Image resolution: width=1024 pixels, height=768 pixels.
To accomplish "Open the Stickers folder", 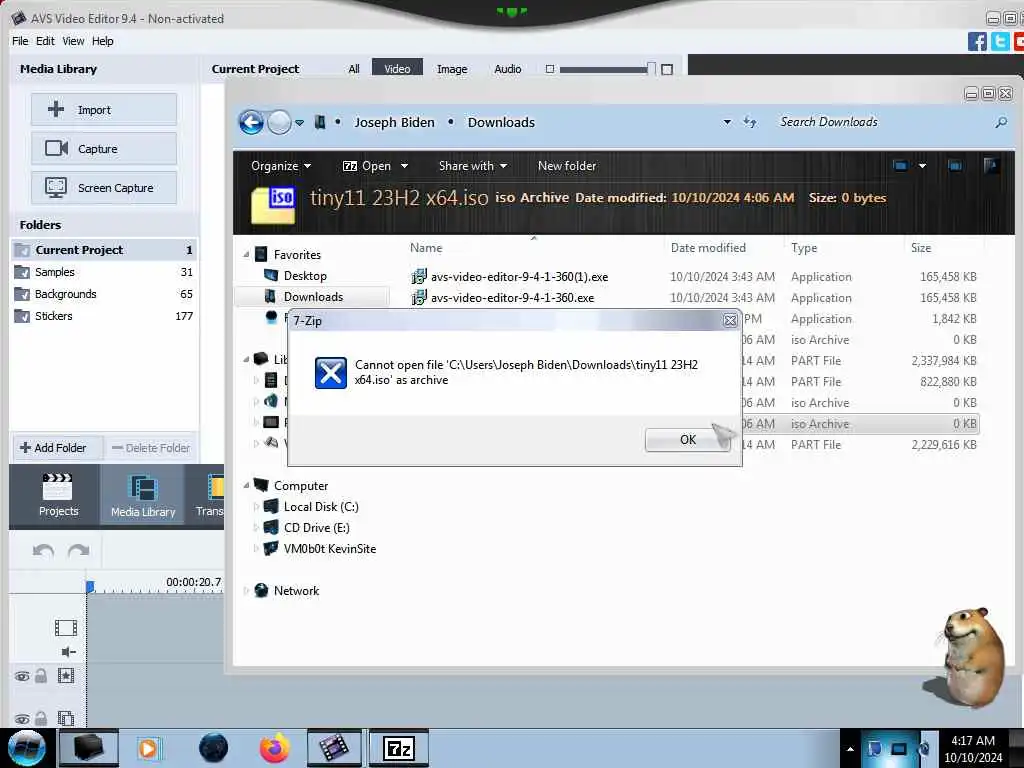I will pos(104,316).
